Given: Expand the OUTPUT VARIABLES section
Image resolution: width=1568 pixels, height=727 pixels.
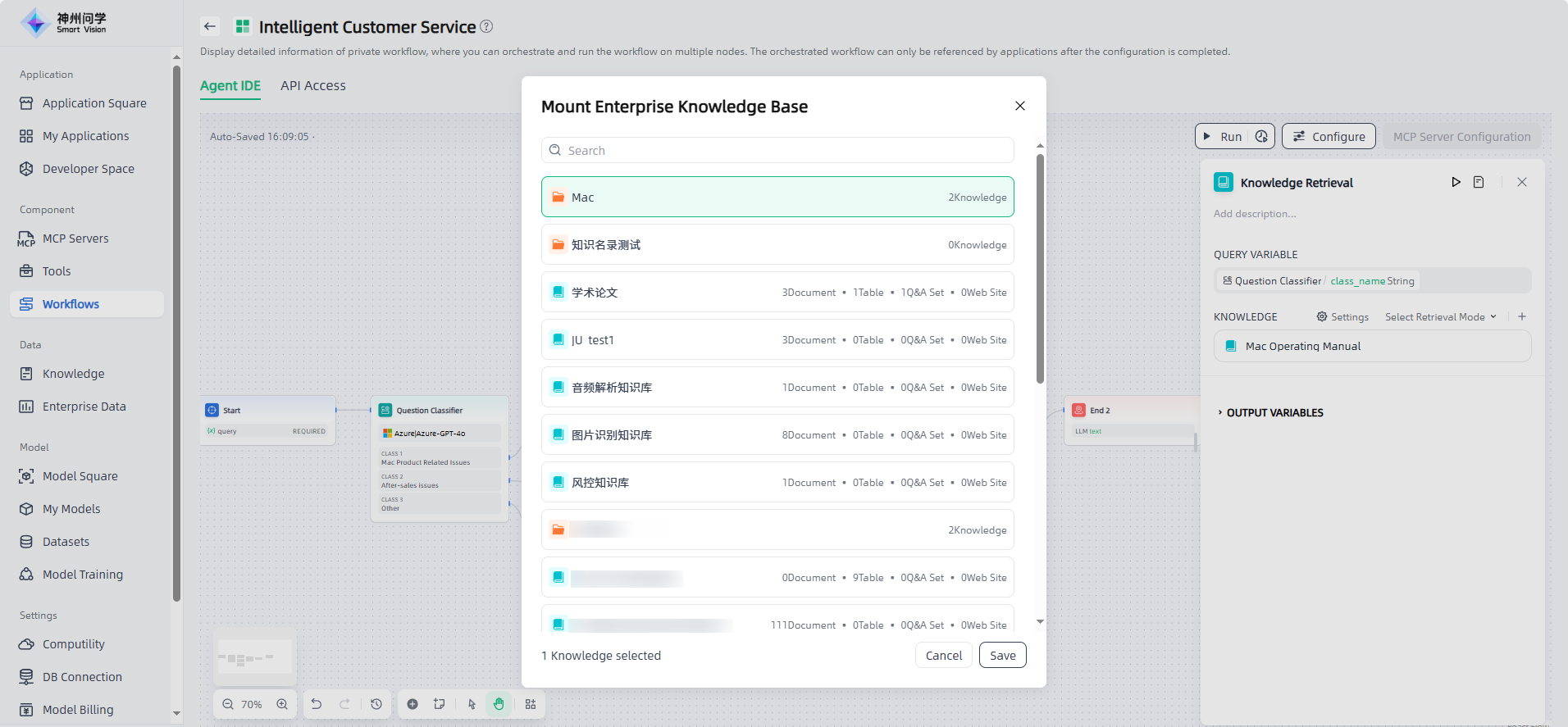Looking at the screenshot, I should [x=1274, y=412].
